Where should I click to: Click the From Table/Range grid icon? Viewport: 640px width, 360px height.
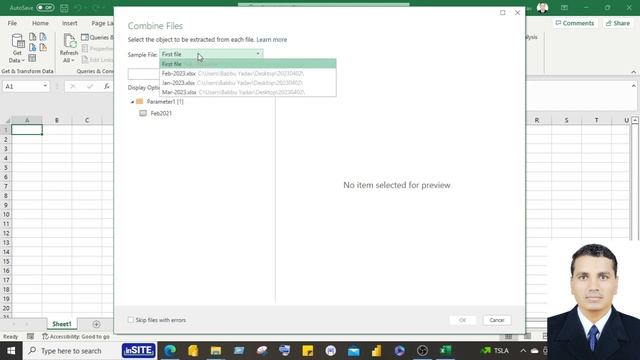(x=32, y=58)
